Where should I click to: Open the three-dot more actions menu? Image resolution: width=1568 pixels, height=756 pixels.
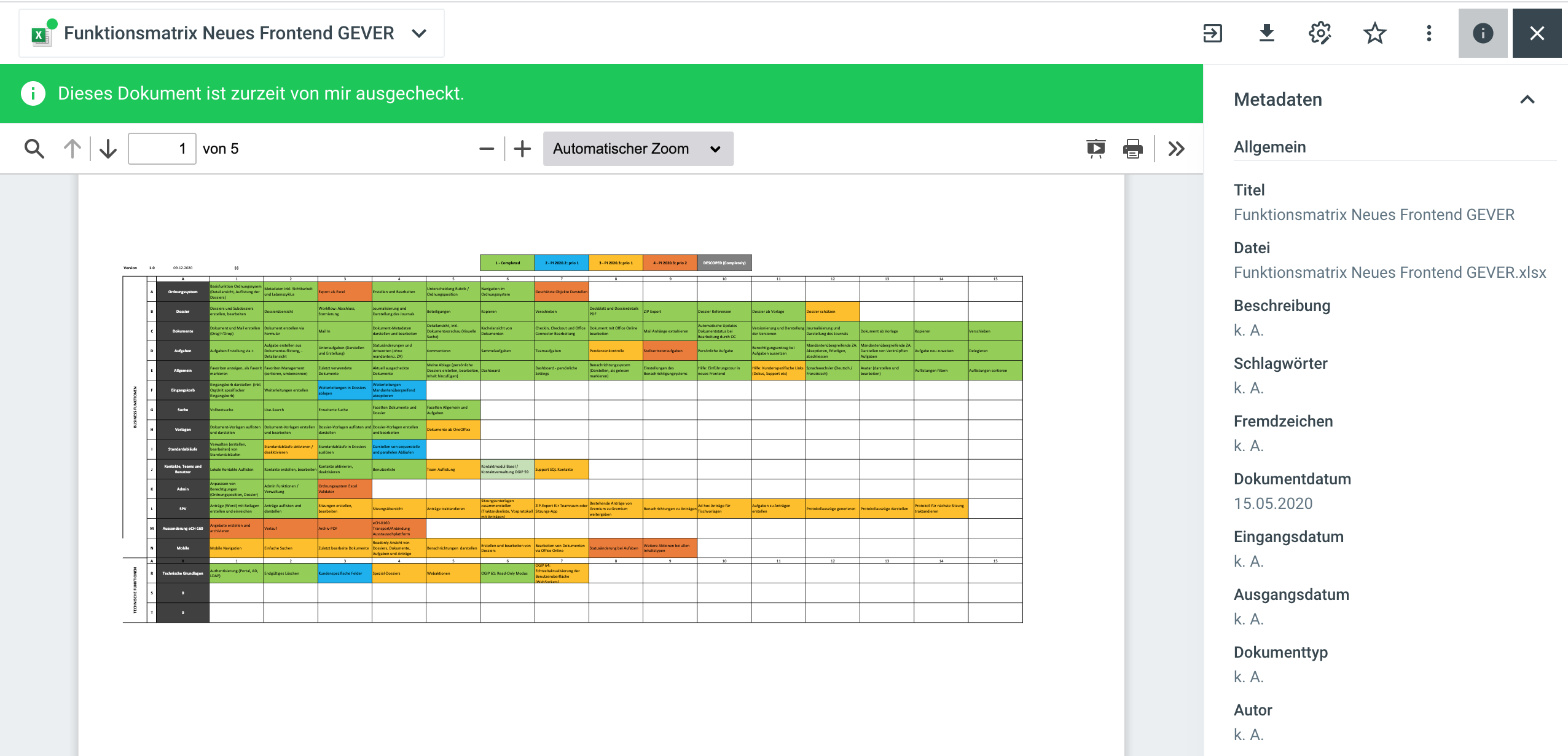pos(1429,33)
